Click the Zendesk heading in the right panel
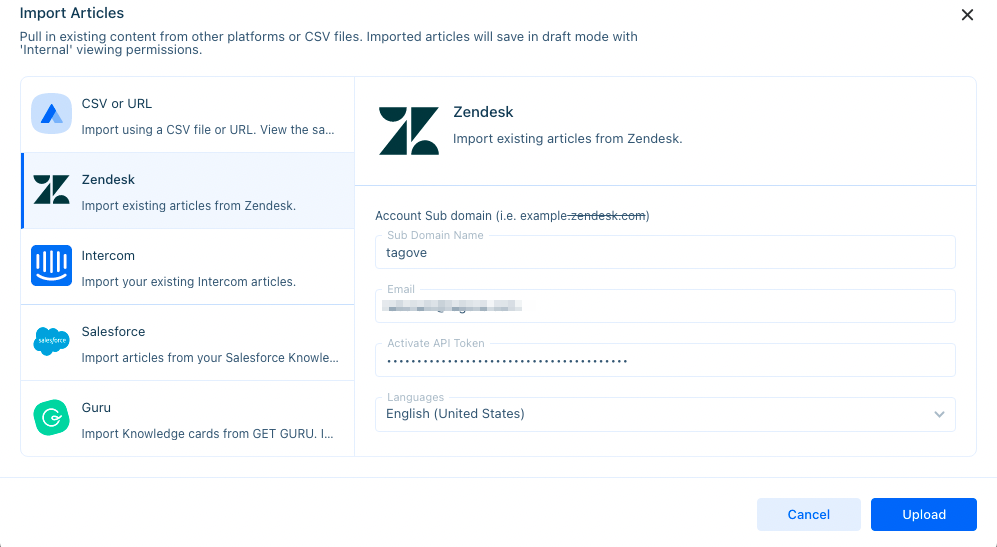Viewport: 997px width, 547px height. [x=483, y=112]
